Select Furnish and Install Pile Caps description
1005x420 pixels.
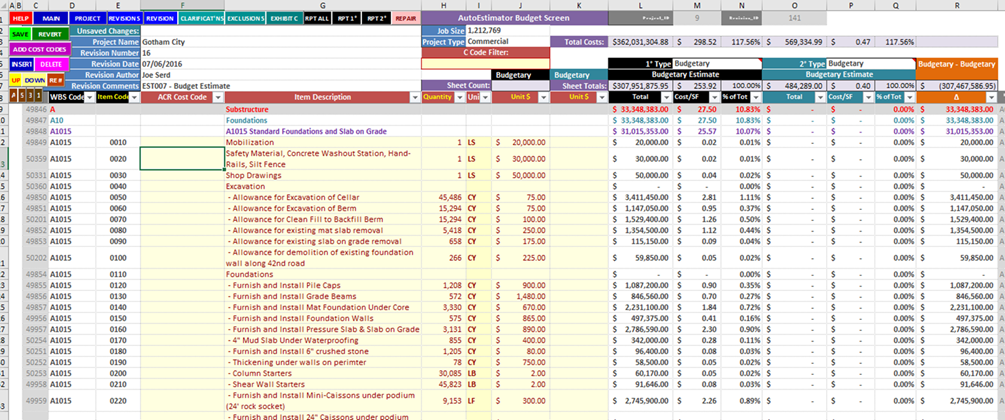[x=323, y=285]
